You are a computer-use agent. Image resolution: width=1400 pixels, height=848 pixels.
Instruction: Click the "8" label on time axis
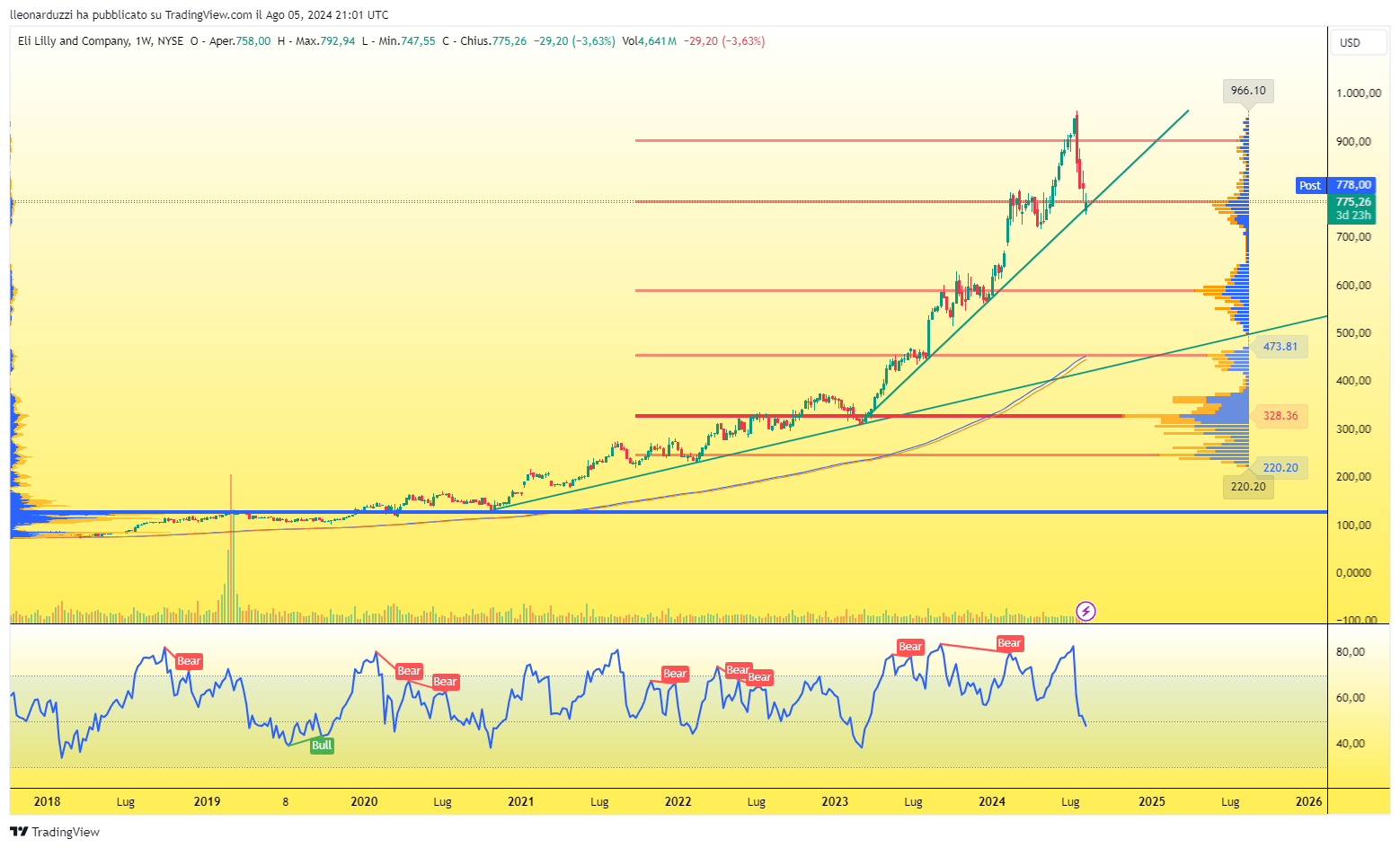coord(286,801)
